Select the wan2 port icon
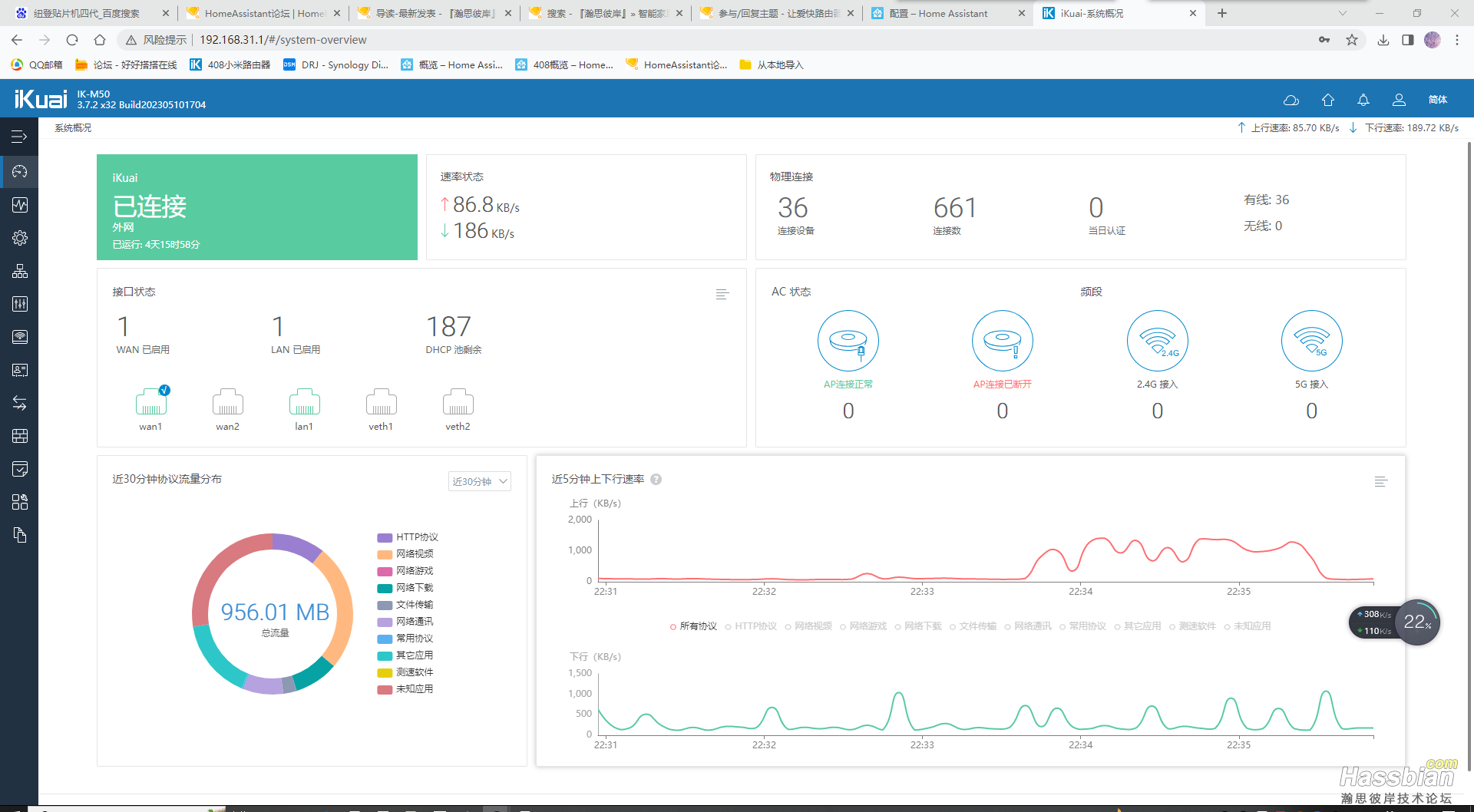This screenshot has width=1474, height=812. 227,401
